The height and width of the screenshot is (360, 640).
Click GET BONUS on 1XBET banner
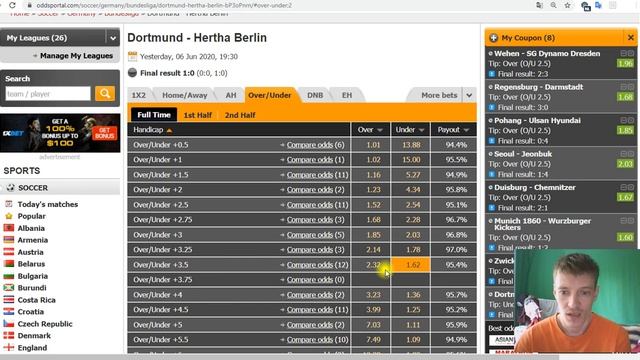104,133
